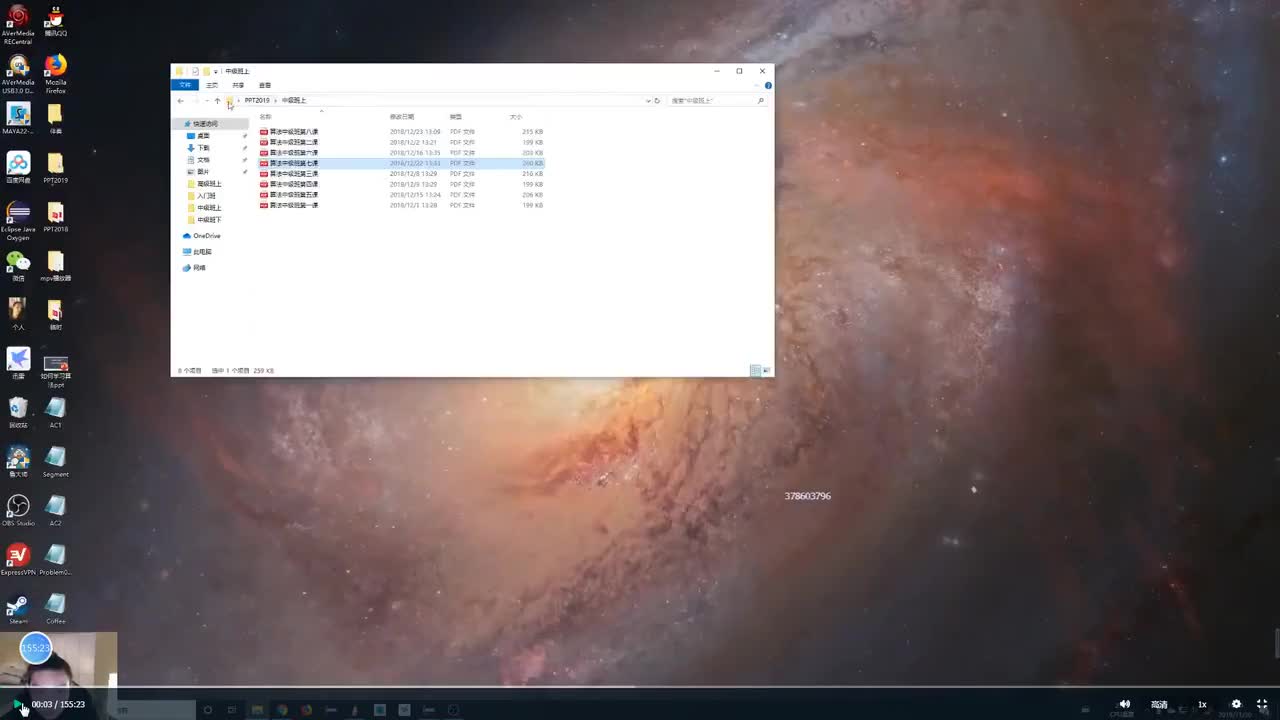Select the 鲁大师 desktop shortcut
1280x720 pixels.
point(18,461)
